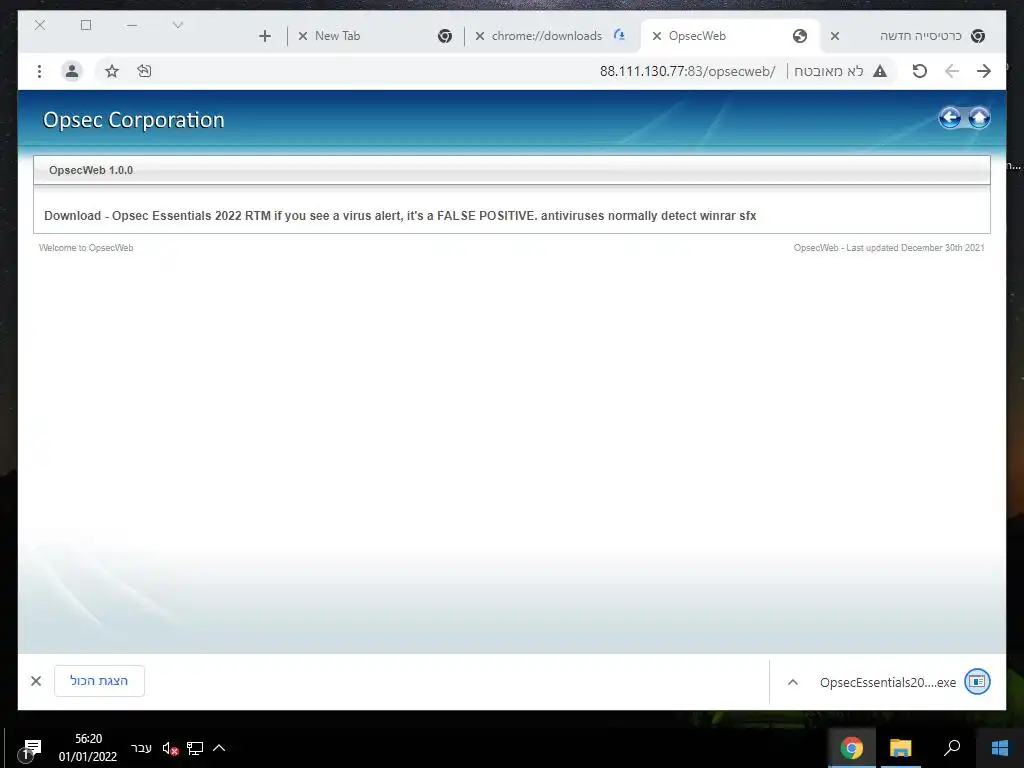Click the network tray icon
Screen dimensions: 1024x768
195,748
